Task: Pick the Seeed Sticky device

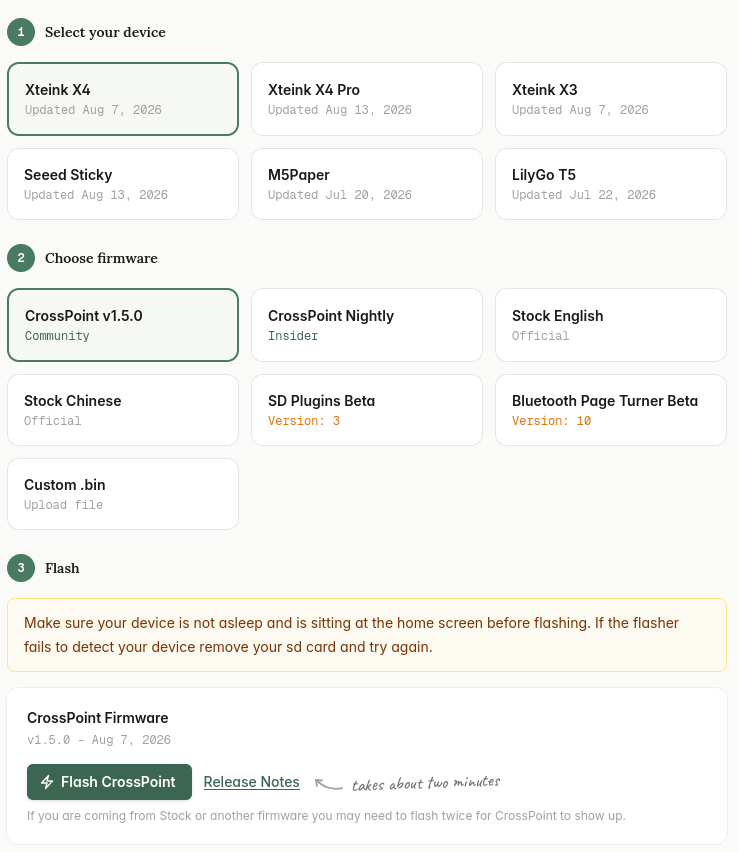Action: 123,184
